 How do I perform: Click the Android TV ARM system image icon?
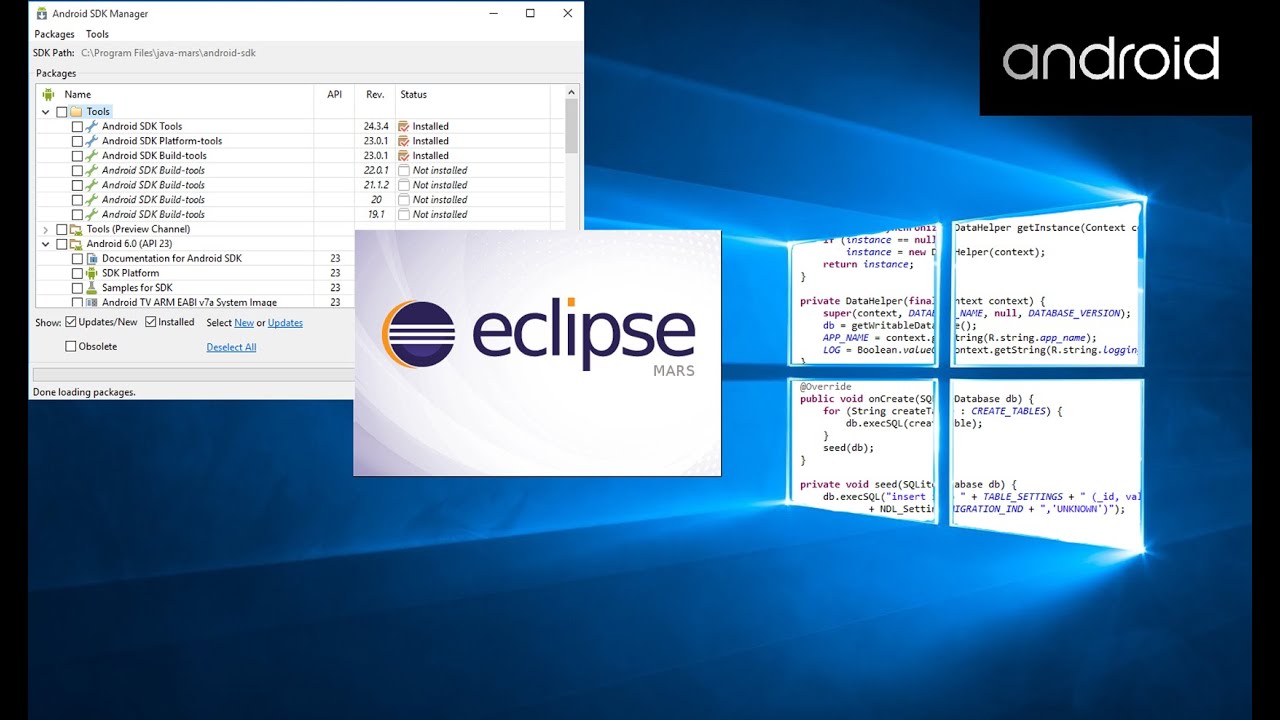point(92,302)
